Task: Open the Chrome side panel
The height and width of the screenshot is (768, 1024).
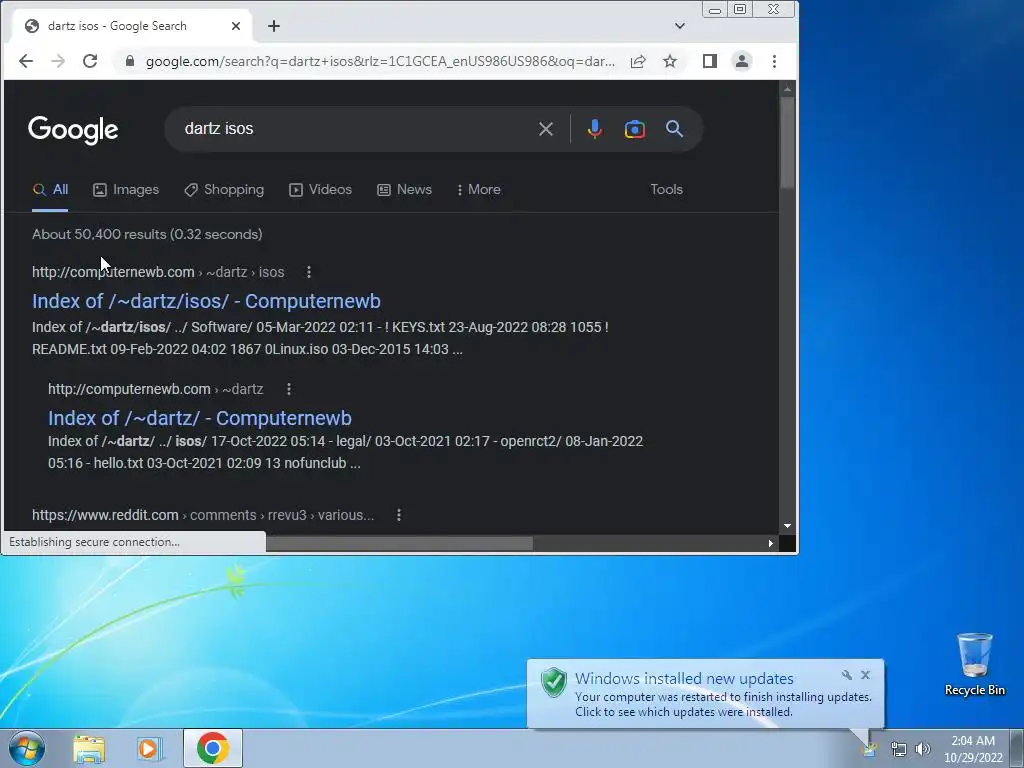Action: [x=710, y=61]
